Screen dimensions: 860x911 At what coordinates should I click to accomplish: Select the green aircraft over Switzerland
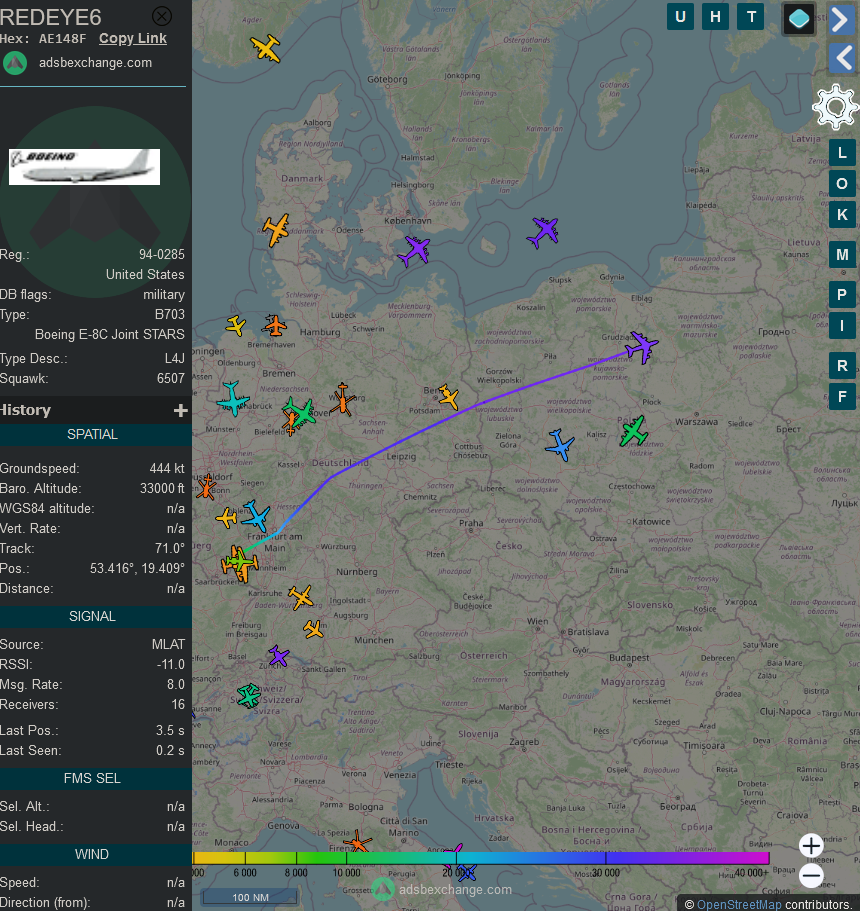[249, 695]
